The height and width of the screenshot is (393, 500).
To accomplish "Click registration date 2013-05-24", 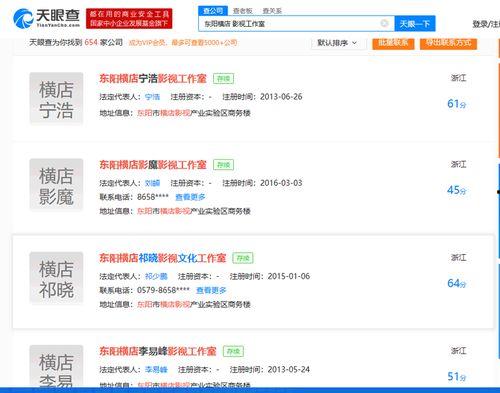I will tap(289, 369).
